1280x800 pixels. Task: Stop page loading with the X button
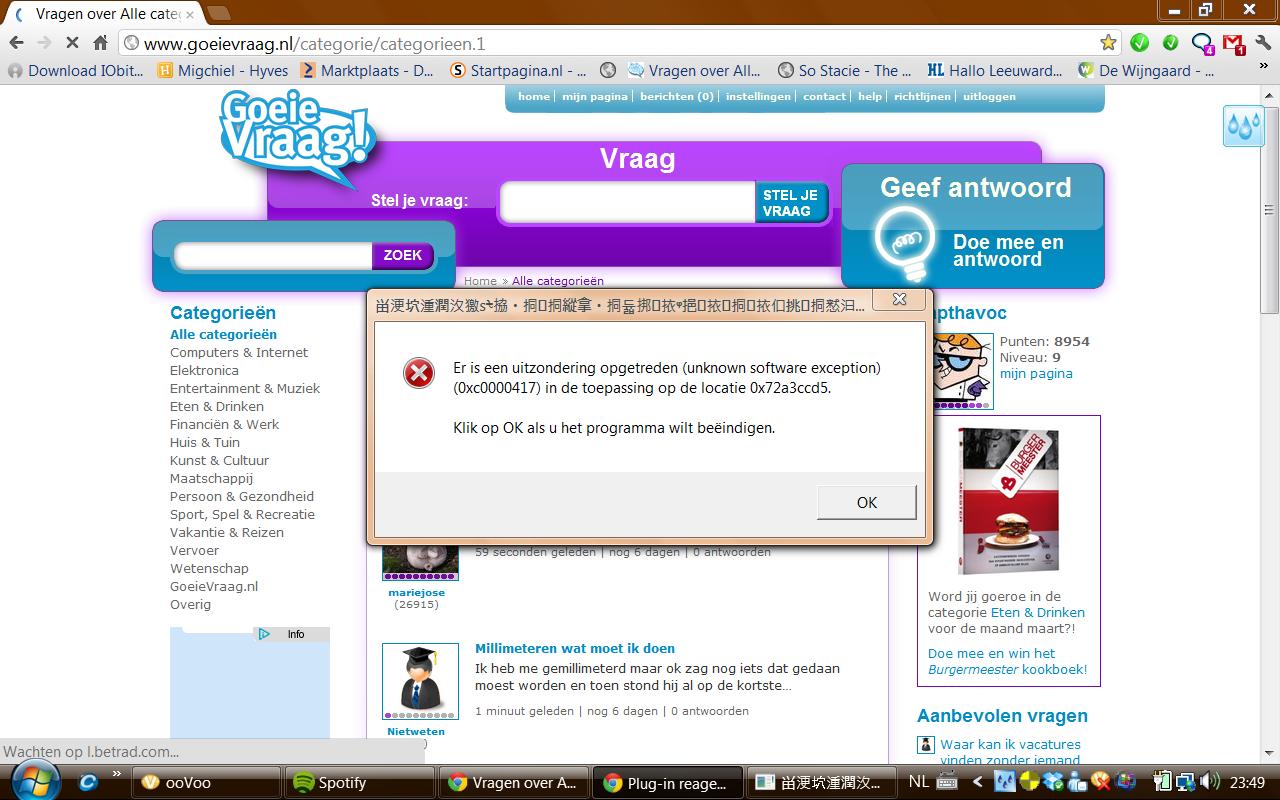point(72,43)
